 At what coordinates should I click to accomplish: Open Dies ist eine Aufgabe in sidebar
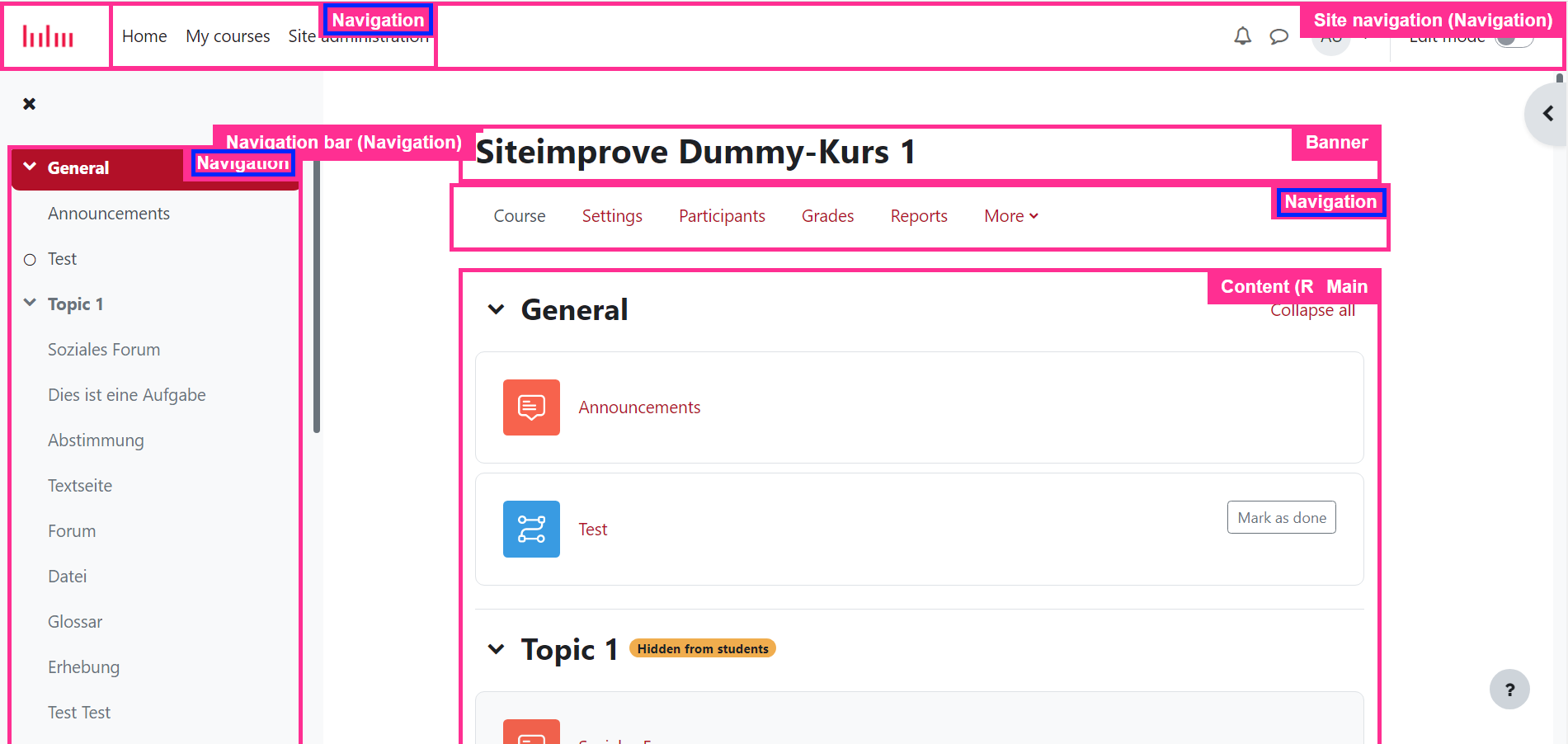point(127,395)
